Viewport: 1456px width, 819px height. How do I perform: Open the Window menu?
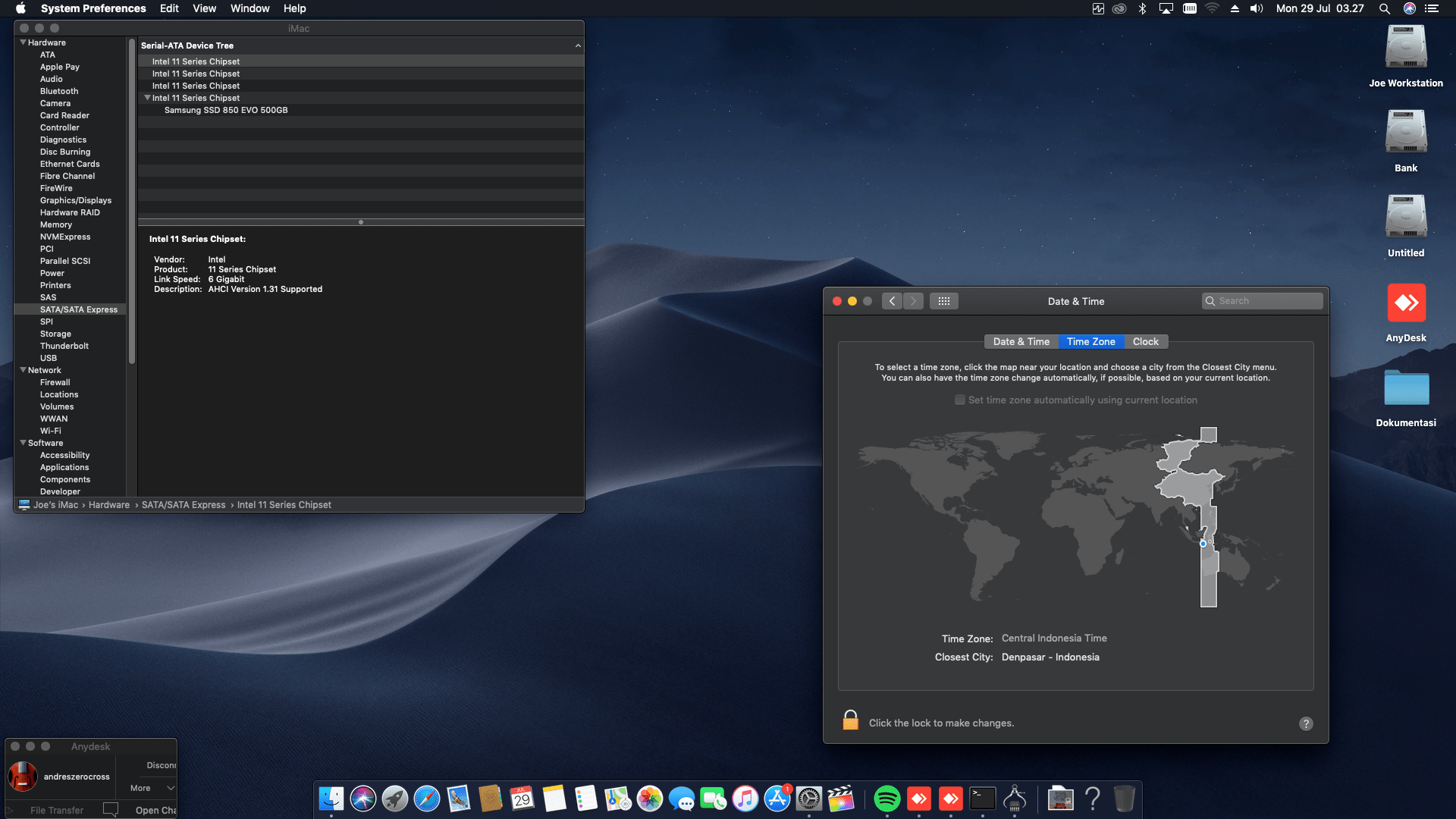pyautogui.click(x=250, y=8)
